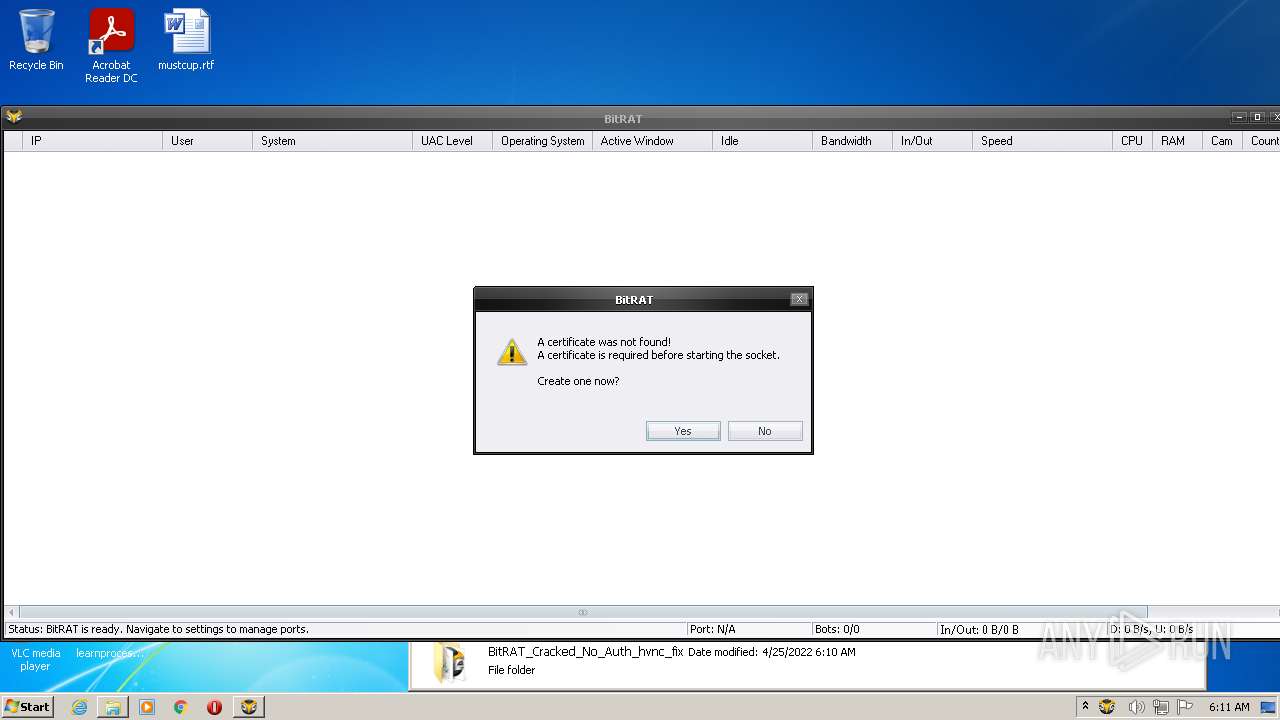Open Acrobat Reader DC desktop shortcut
Image resolution: width=1280 pixels, height=720 pixels.
point(111,46)
